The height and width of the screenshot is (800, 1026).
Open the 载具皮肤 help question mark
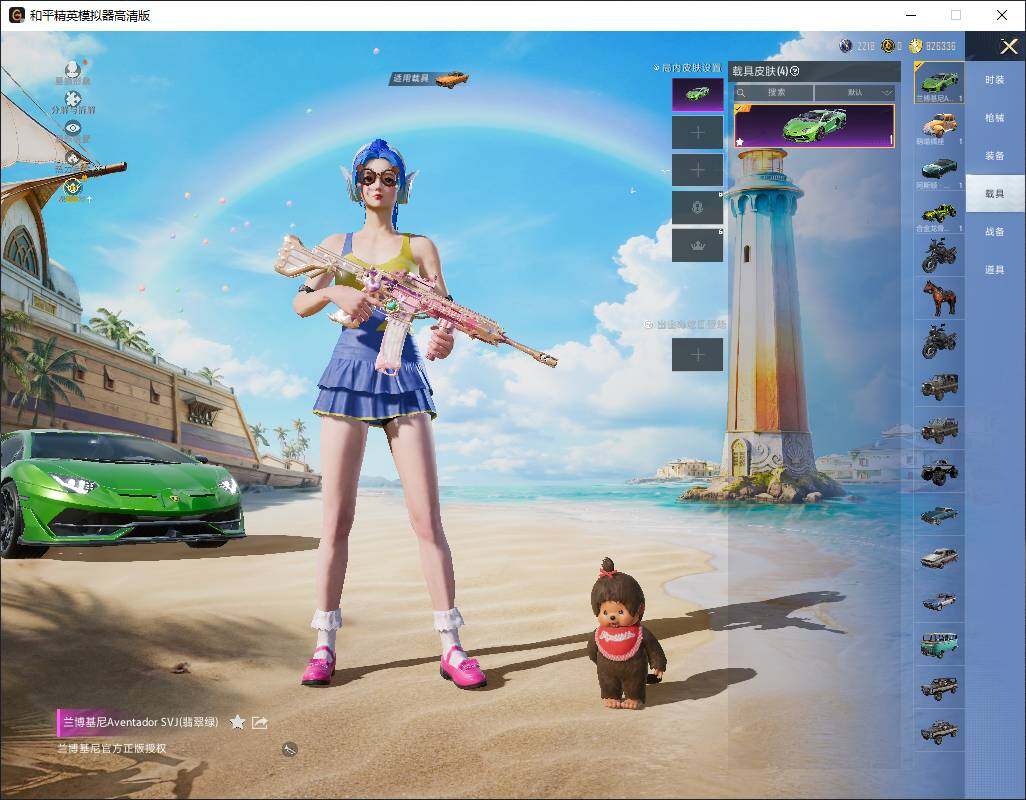click(796, 71)
